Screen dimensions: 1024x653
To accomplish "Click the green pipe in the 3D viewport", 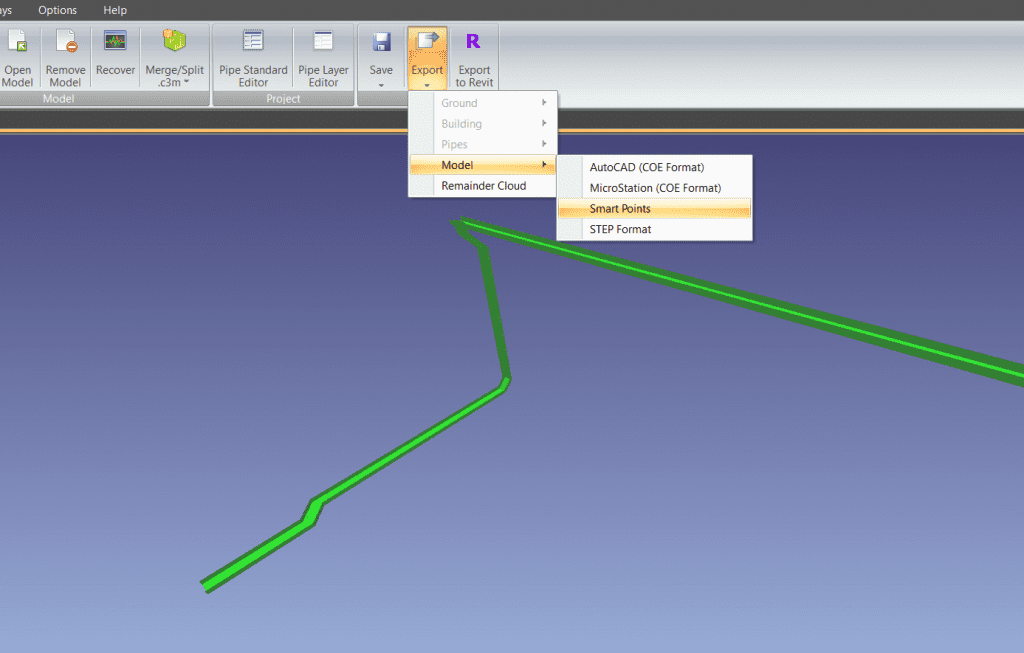I will tap(411, 445).
